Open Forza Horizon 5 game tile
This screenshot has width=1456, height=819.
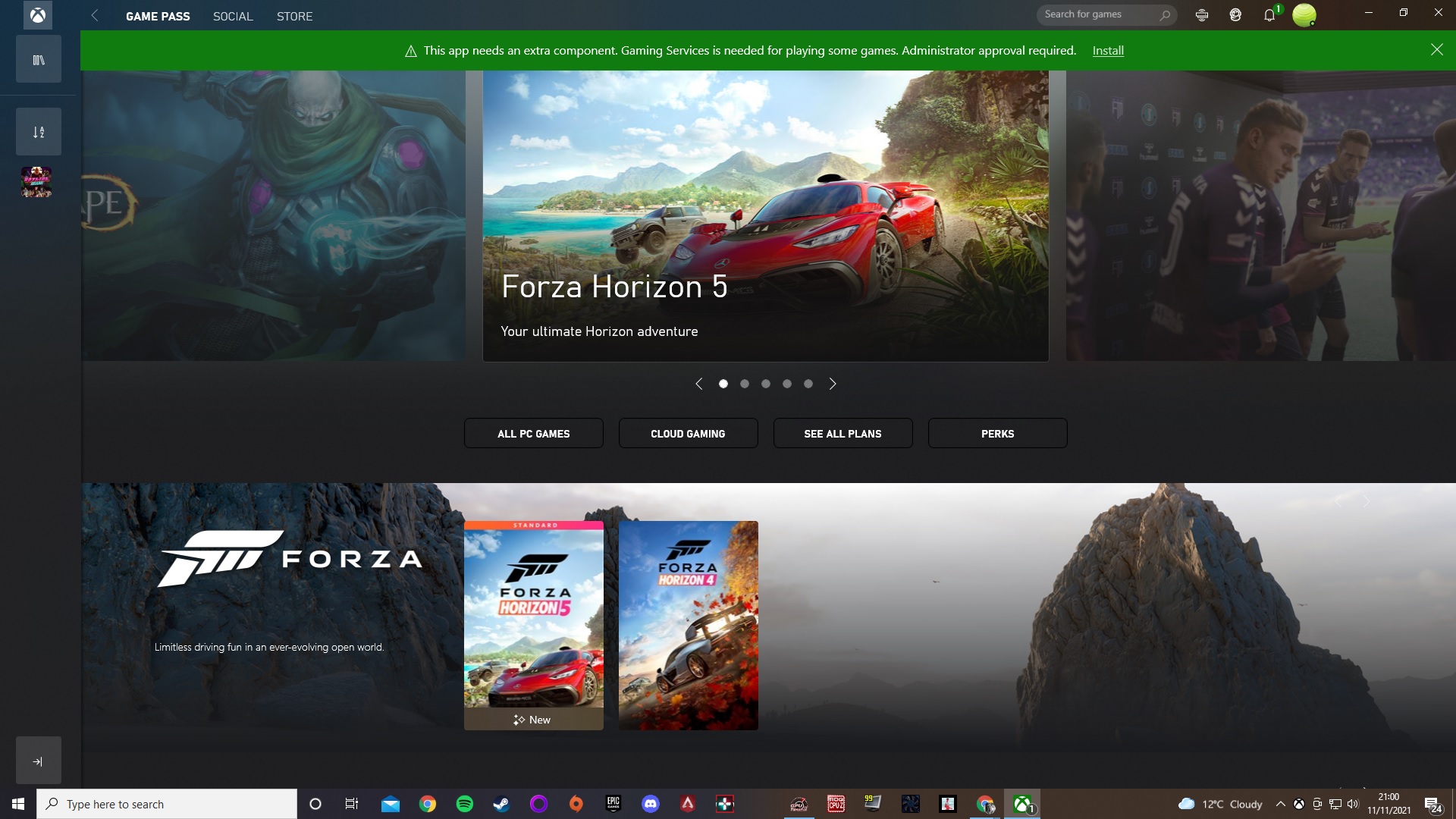click(x=534, y=625)
